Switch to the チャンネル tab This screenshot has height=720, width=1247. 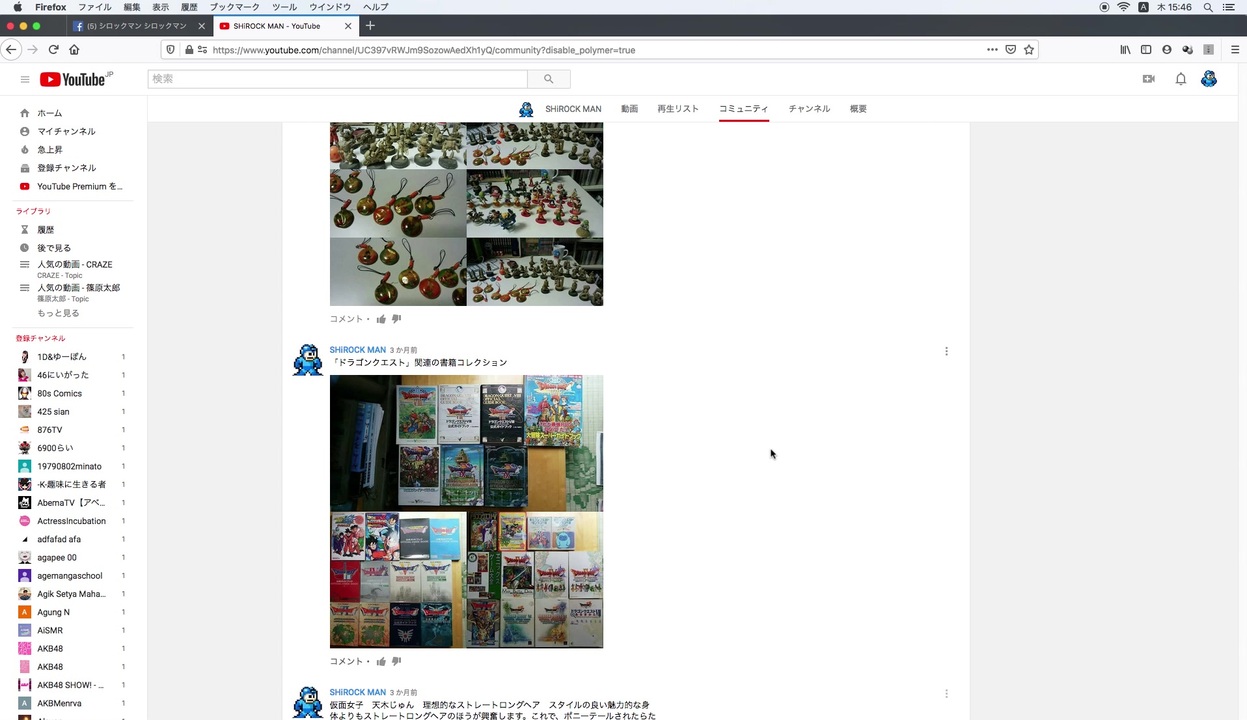[809, 108]
